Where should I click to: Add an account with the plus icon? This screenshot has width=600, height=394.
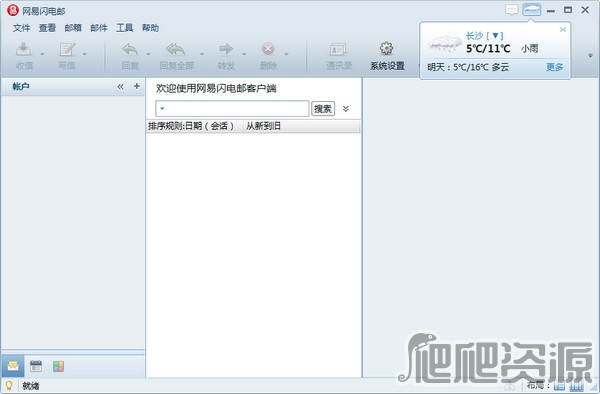tap(137, 86)
